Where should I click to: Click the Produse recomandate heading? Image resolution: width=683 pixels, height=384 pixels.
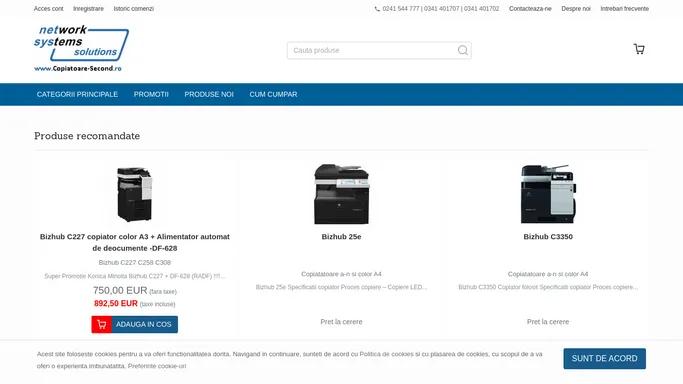click(87, 136)
